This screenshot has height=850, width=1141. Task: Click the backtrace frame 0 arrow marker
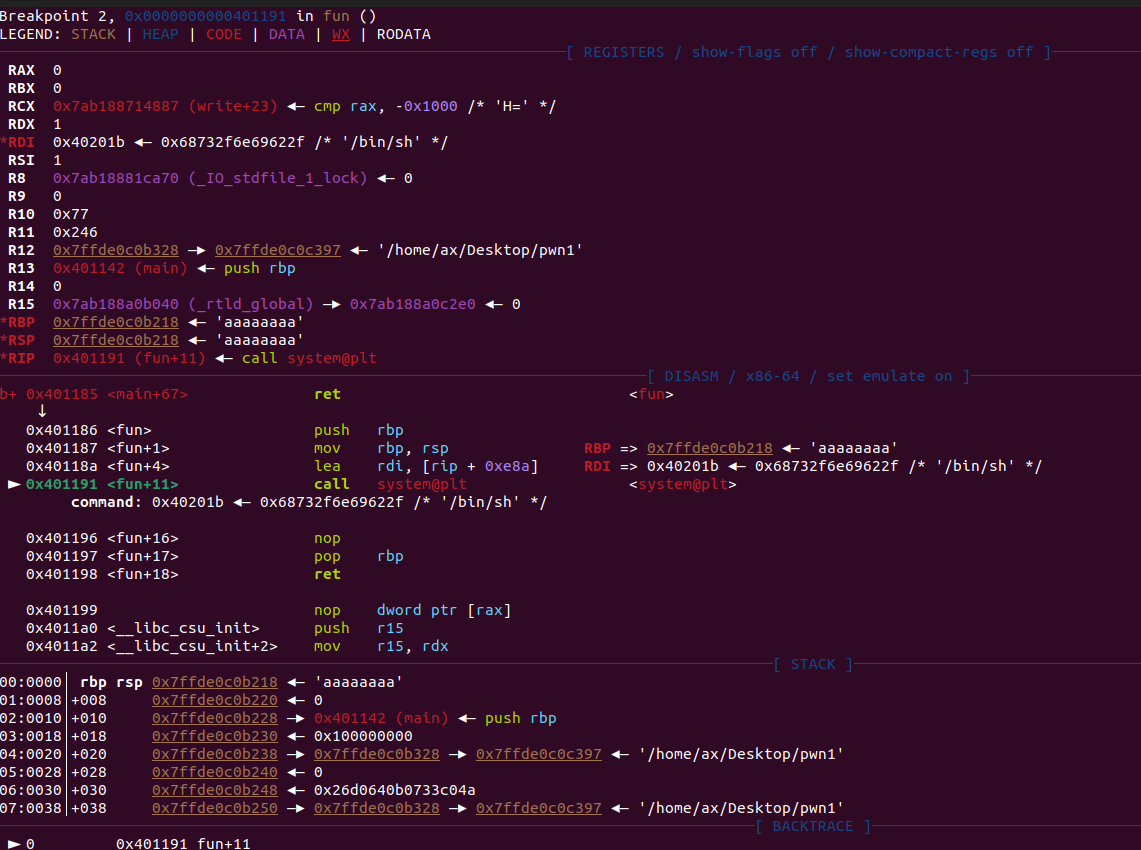pos(14,844)
